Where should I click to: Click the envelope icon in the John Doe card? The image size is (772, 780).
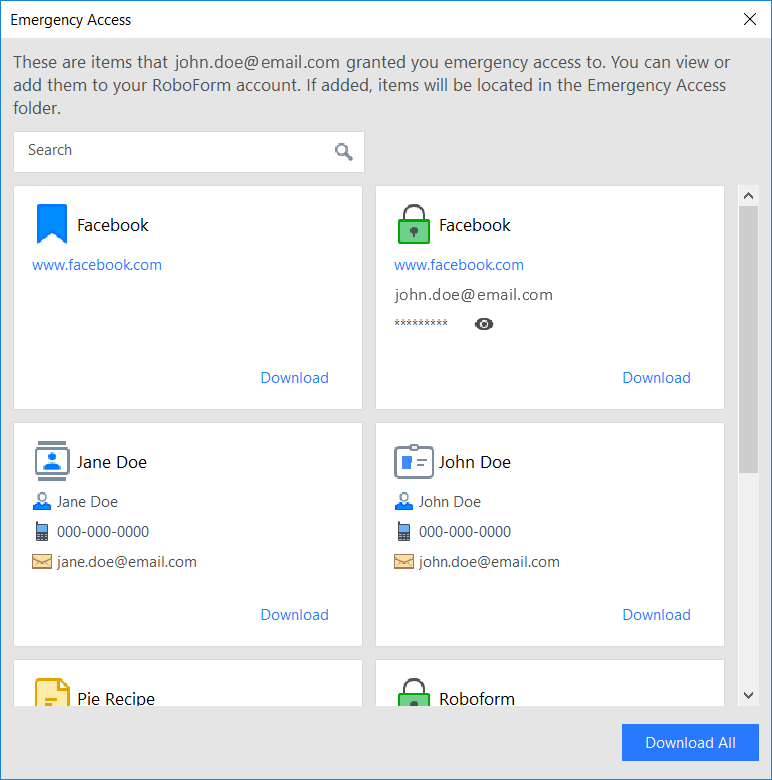tap(404, 562)
